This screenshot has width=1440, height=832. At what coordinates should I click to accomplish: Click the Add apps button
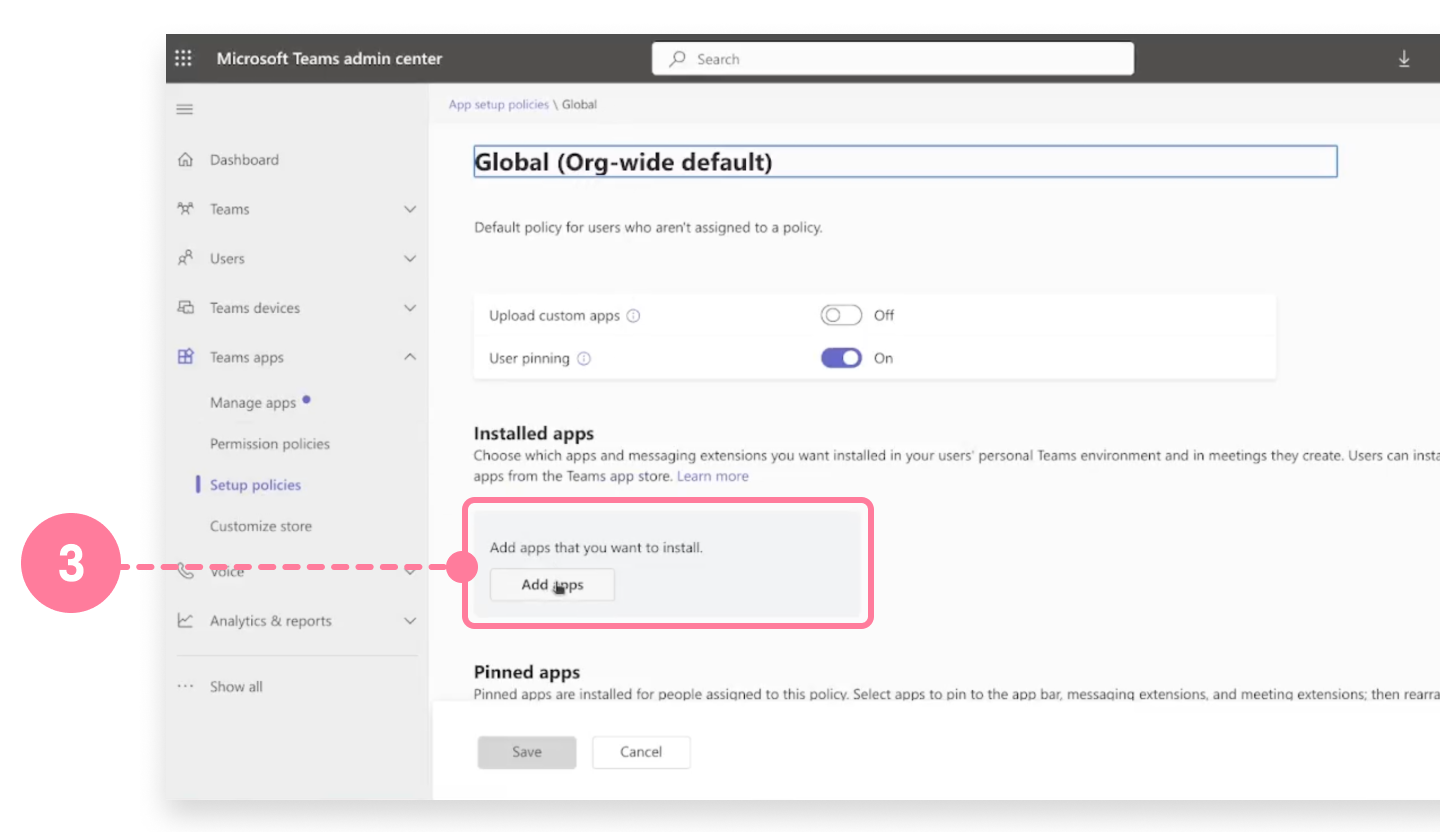pos(552,585)
